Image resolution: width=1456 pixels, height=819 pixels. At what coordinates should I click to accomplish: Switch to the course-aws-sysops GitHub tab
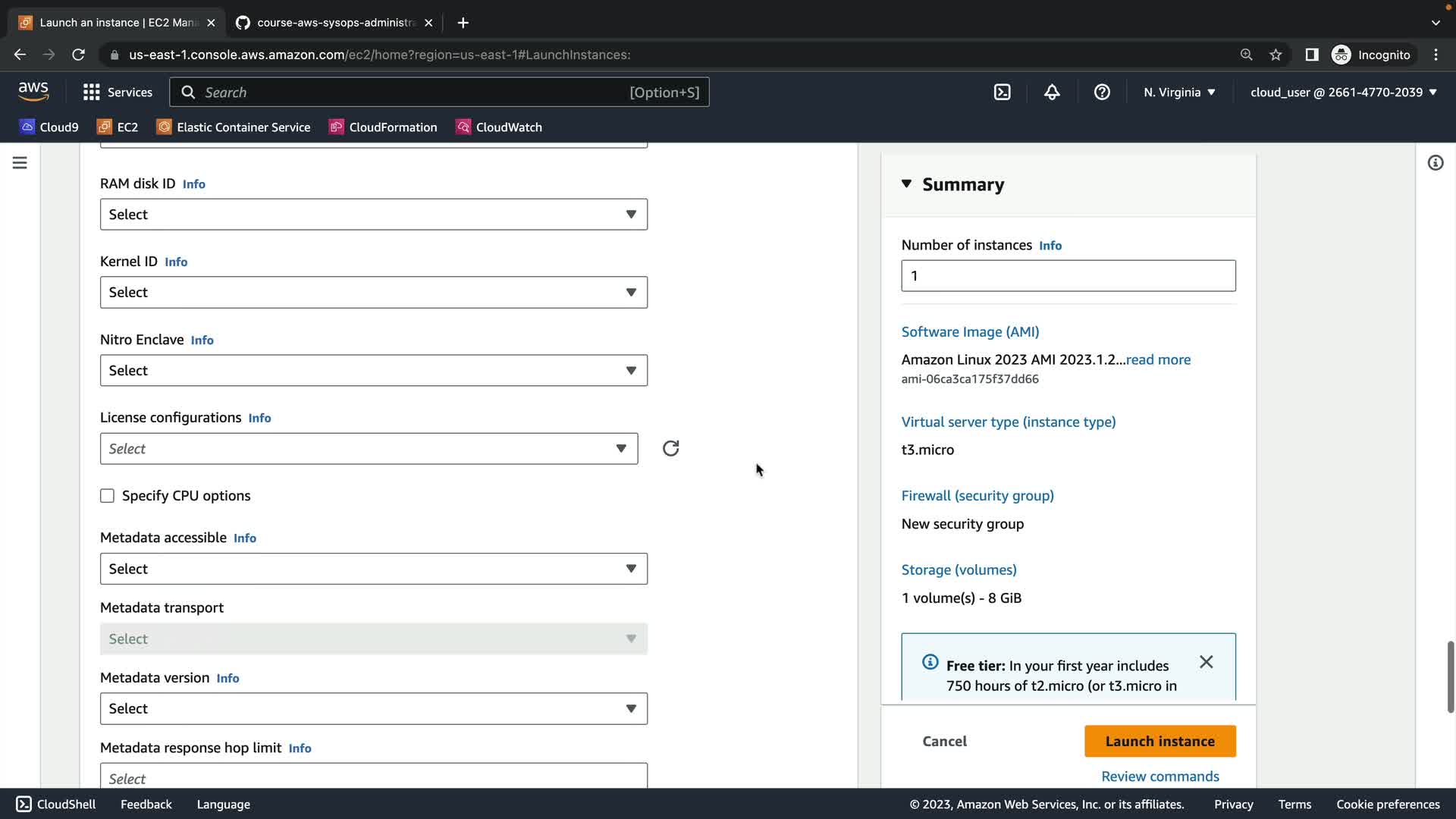[334, 23]
